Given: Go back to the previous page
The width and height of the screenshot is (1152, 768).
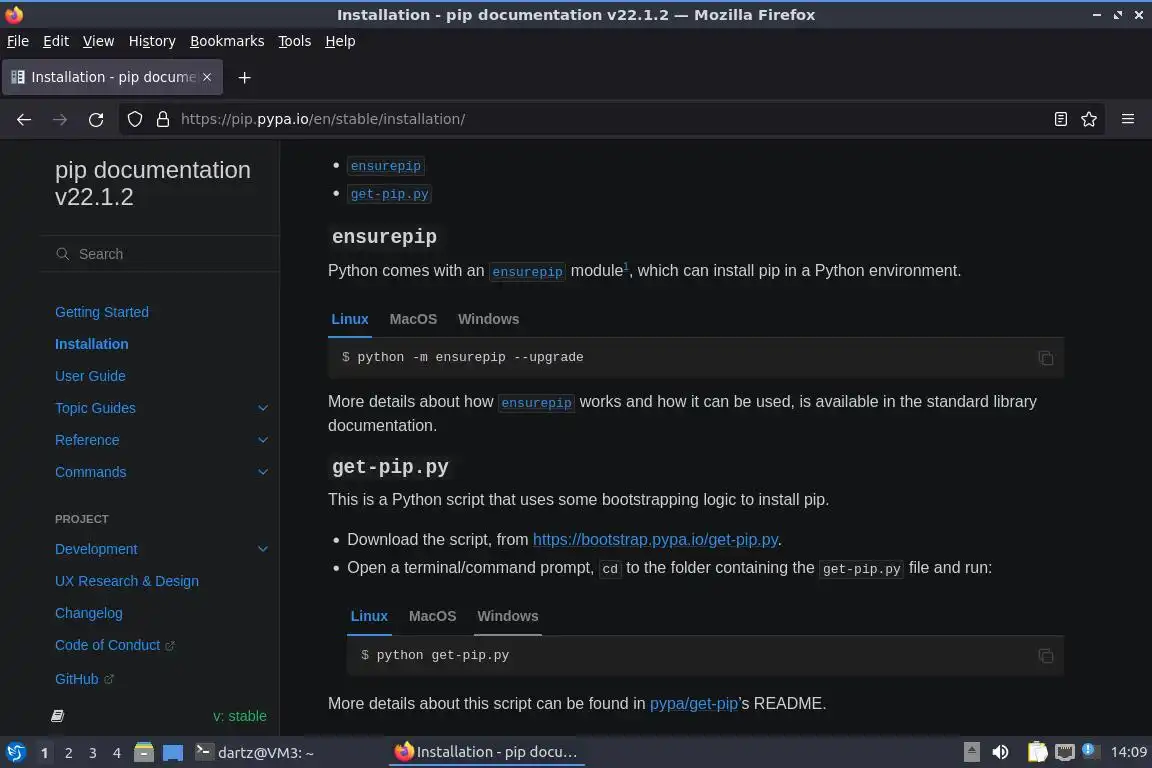Looking at the screenshot, I should [x=24, y=119].
